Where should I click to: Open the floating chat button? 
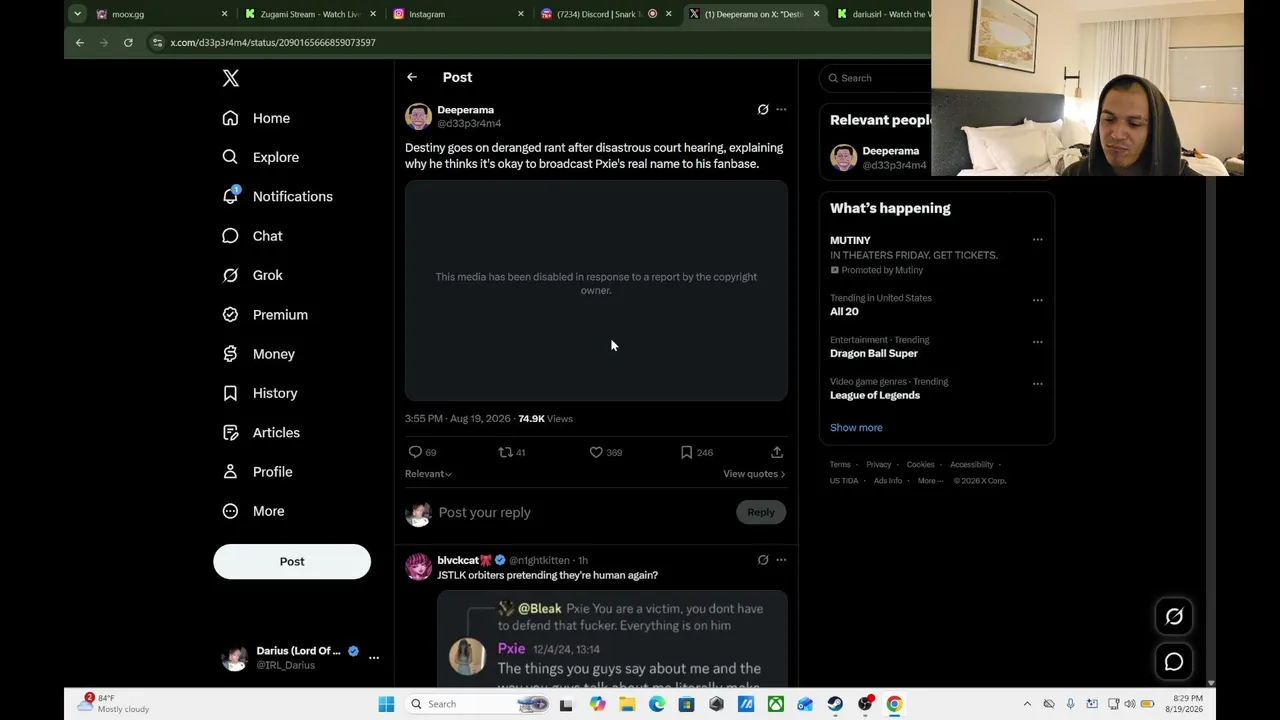pyautogui.click(x=1174, y=662)
